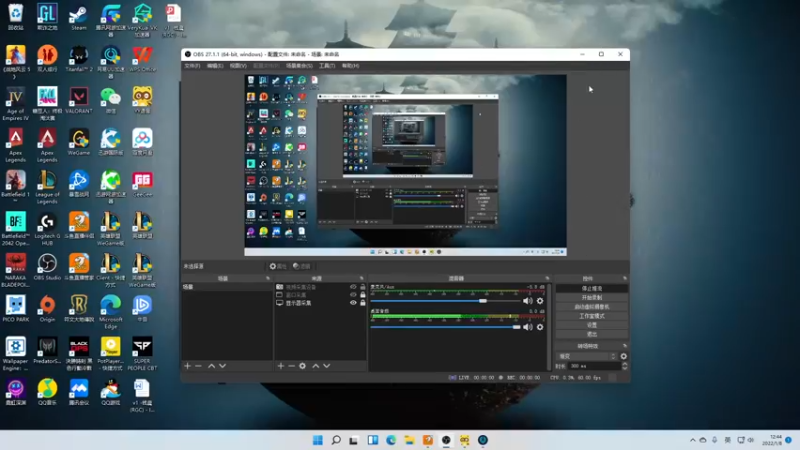Open the Tools (工具) menu

327,66
